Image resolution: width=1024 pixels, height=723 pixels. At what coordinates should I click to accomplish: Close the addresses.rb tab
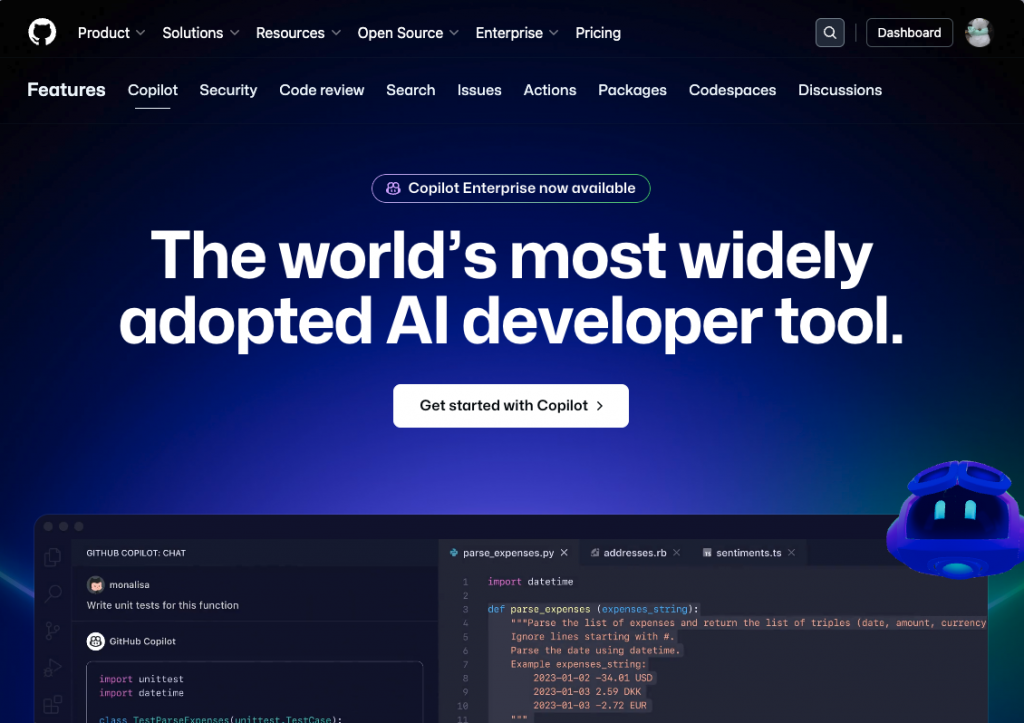(677, 553)
